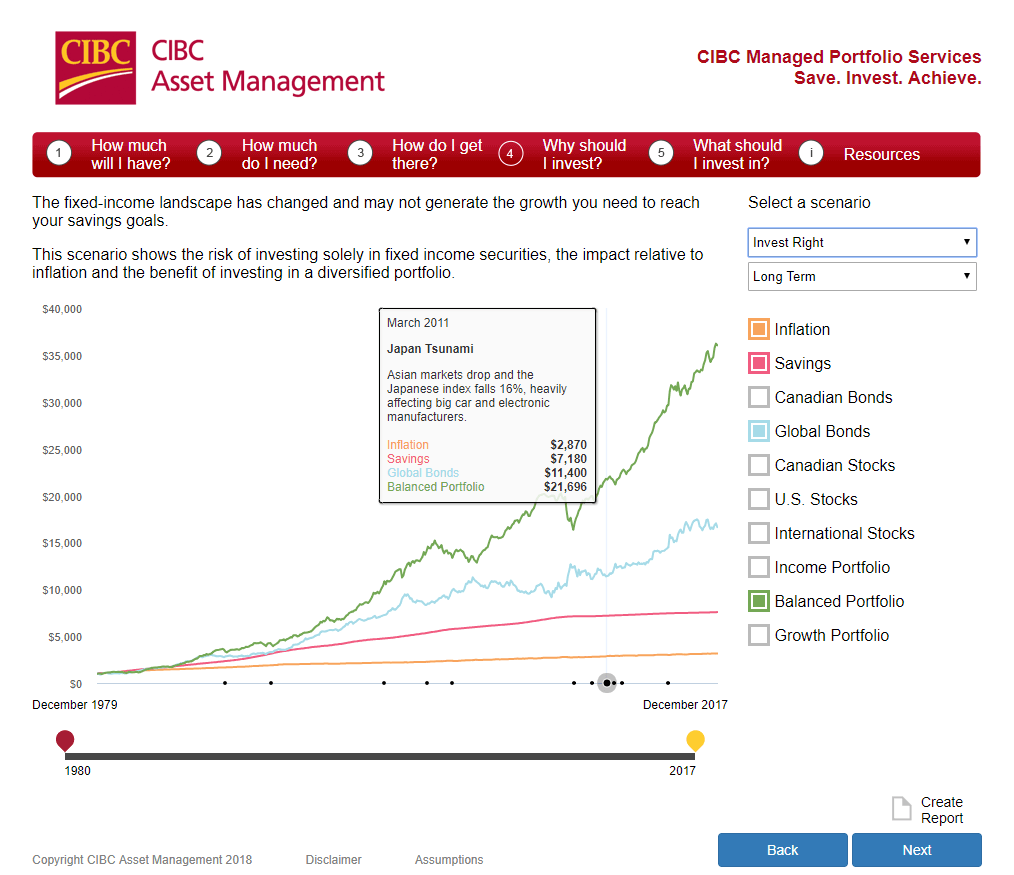Click the last event dot on the timeline
Screen dimensions: 1014x875
coord(668,683)
